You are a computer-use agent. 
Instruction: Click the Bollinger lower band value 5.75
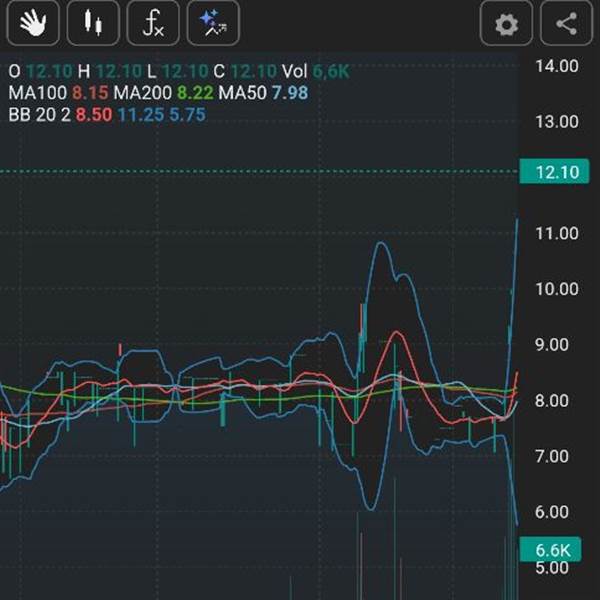coord(188,115)
